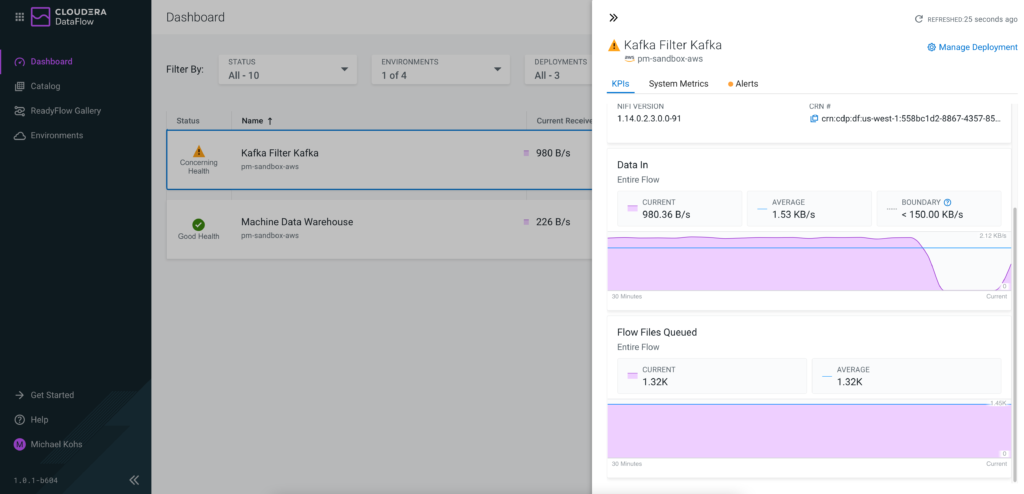Open ReadyFlow Gallery in the sidebar
This screenshot has height=494, width=1024.
pos(65,111)
